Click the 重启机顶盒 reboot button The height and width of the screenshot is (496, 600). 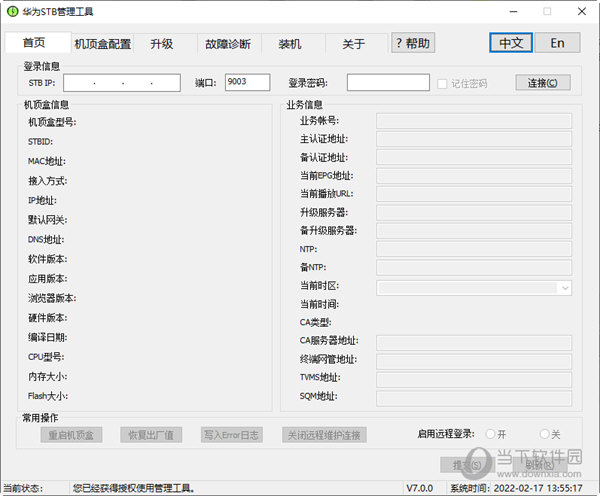pyautogui.click(x=71, y=435)
